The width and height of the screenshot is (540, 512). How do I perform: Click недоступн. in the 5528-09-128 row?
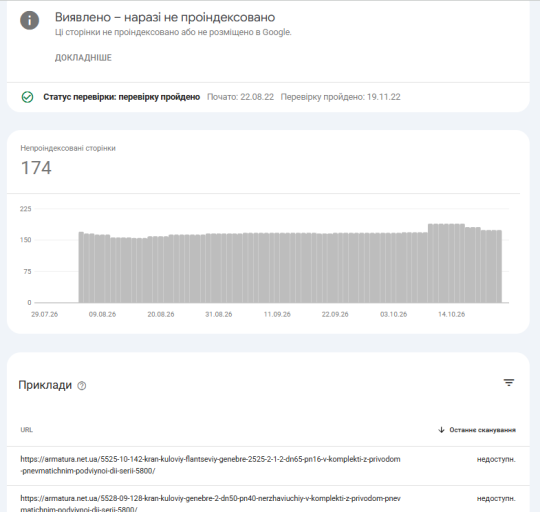pos(496,499)
